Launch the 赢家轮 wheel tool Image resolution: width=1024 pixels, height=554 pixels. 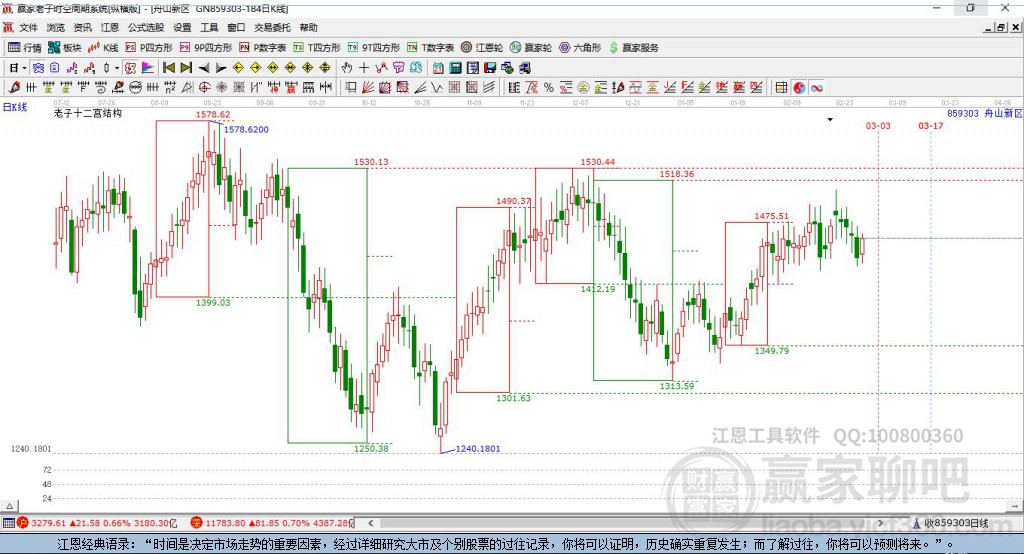click(x=531, y=48)
